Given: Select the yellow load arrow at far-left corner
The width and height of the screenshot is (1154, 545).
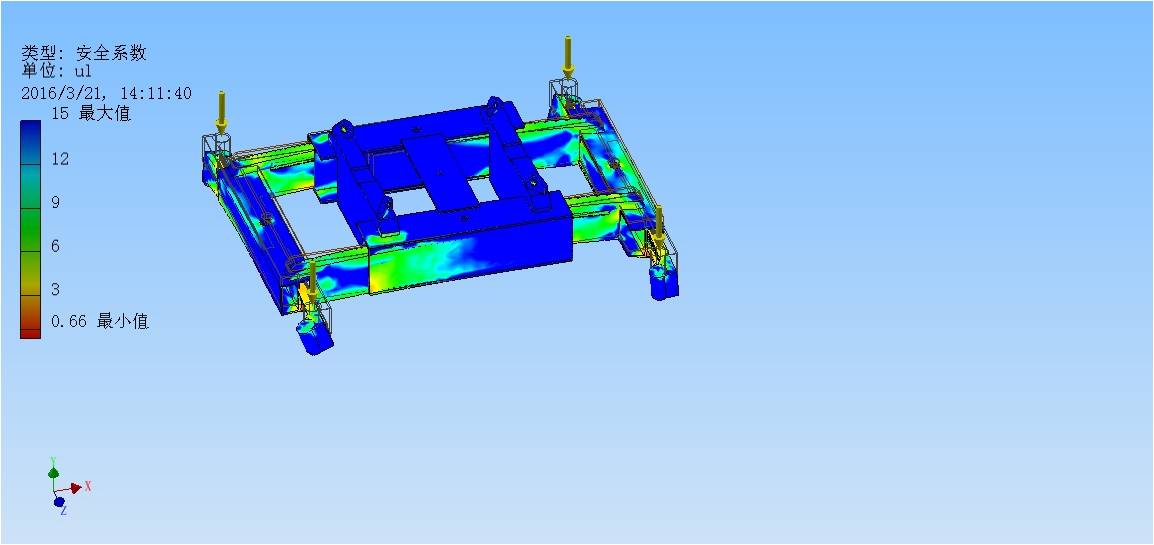Looking at the screenshot, I should point(221,112).
